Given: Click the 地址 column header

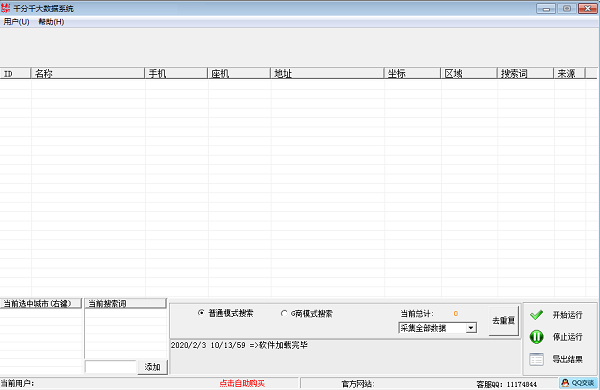Looking at the screenshot, I should tap(327, 73).
